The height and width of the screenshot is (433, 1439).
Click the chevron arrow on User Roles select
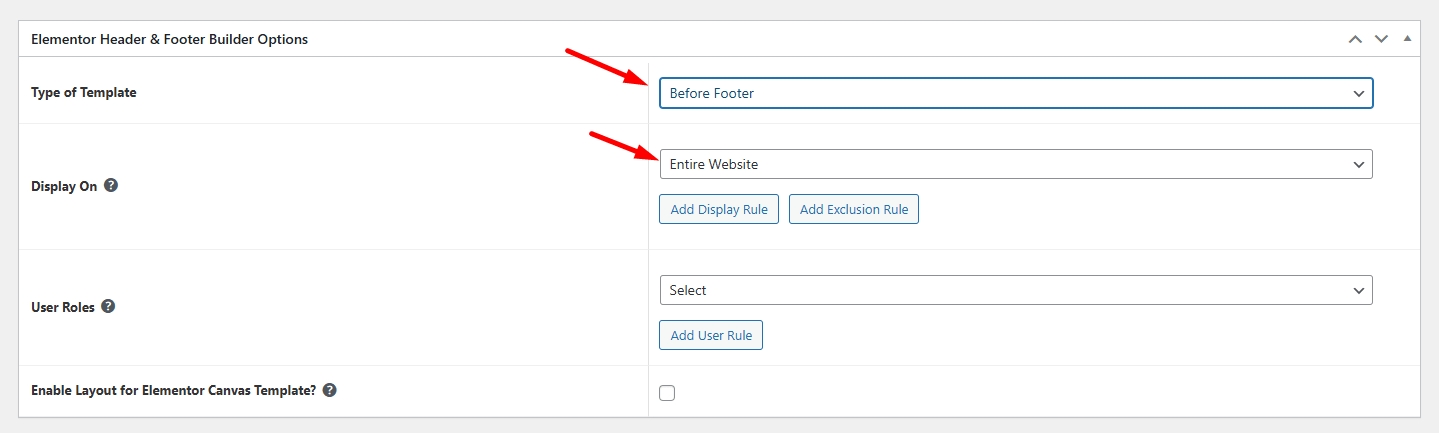(1358, 290)
